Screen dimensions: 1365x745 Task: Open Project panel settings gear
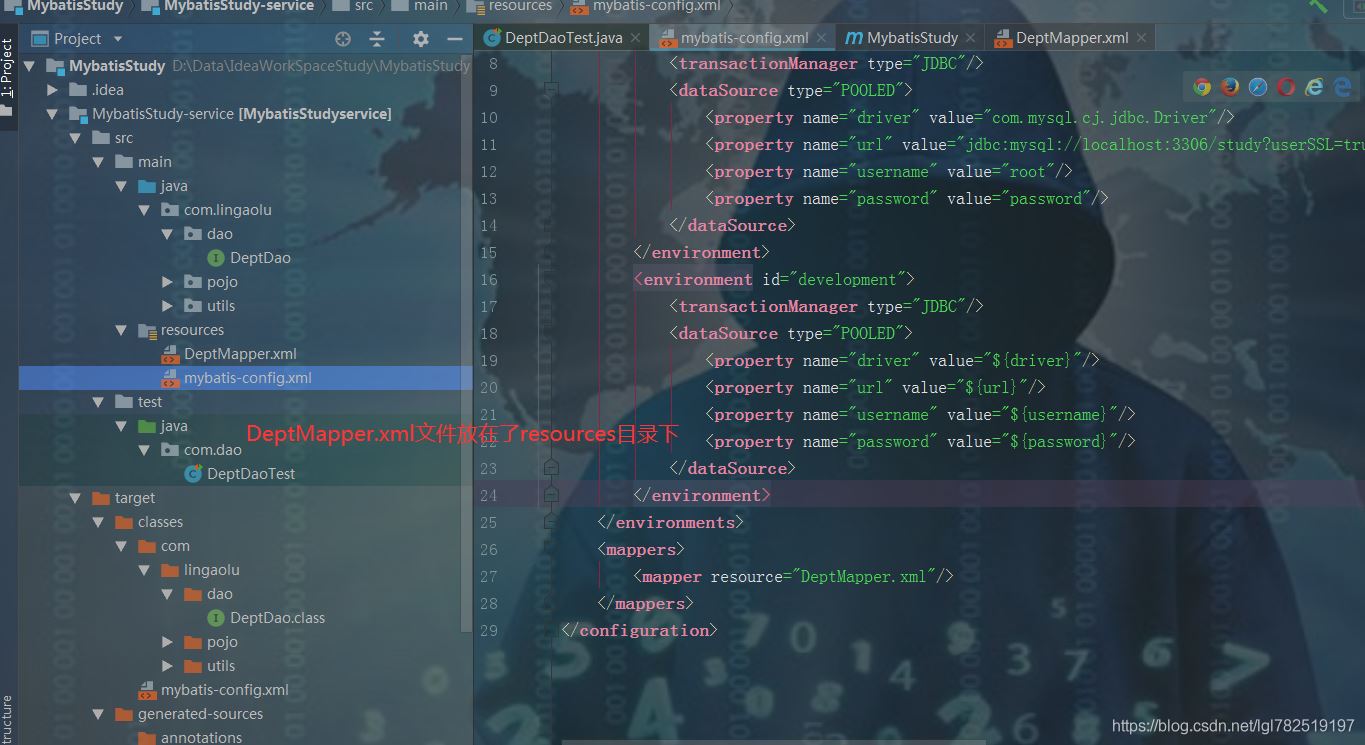pyautogui.click(x=421, y=39)
